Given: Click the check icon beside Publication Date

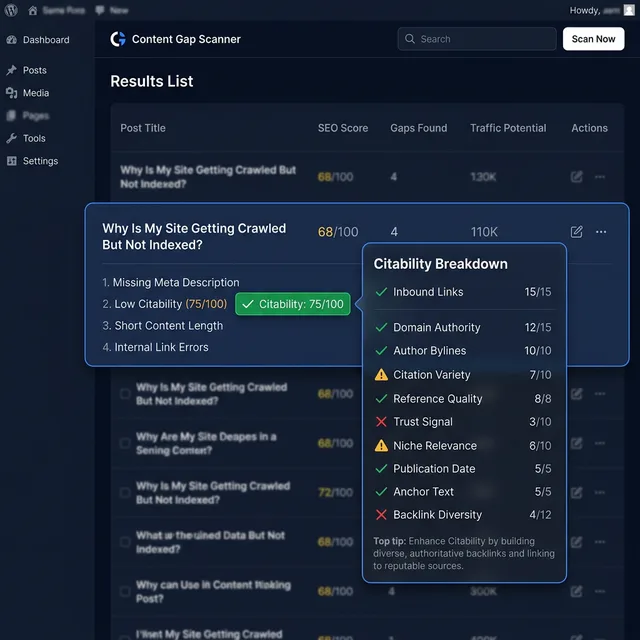Looking at the screenshot, I should click(381, 469).
